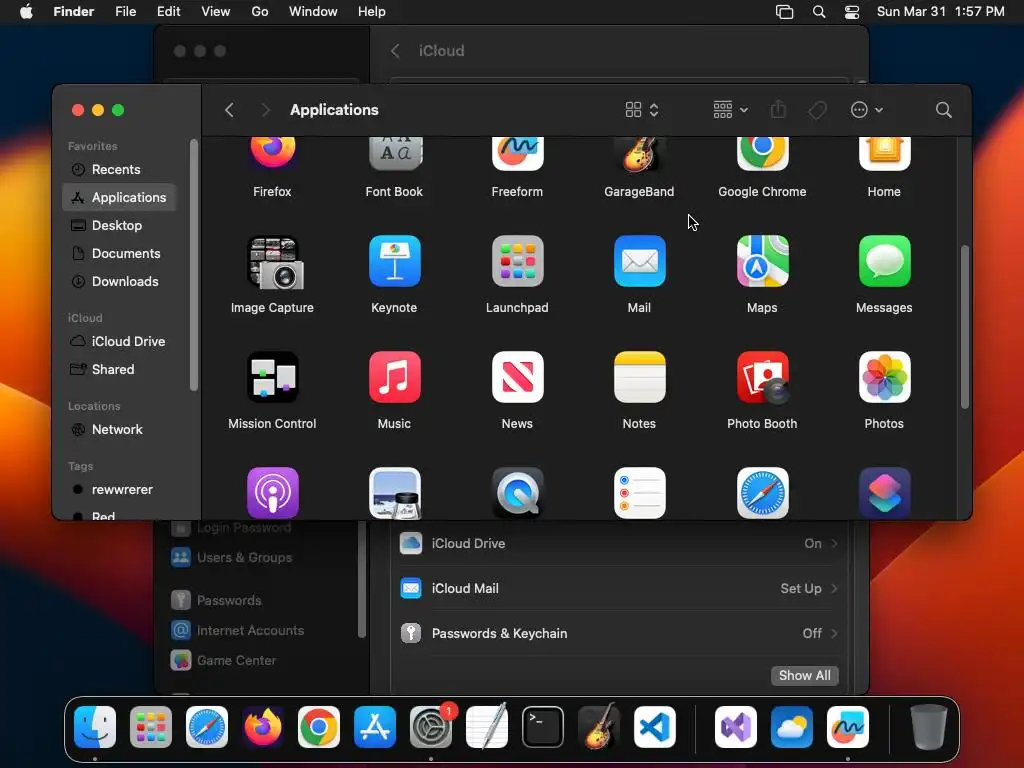Select Desktop in Finder sidebar

(x=119, y=225)
